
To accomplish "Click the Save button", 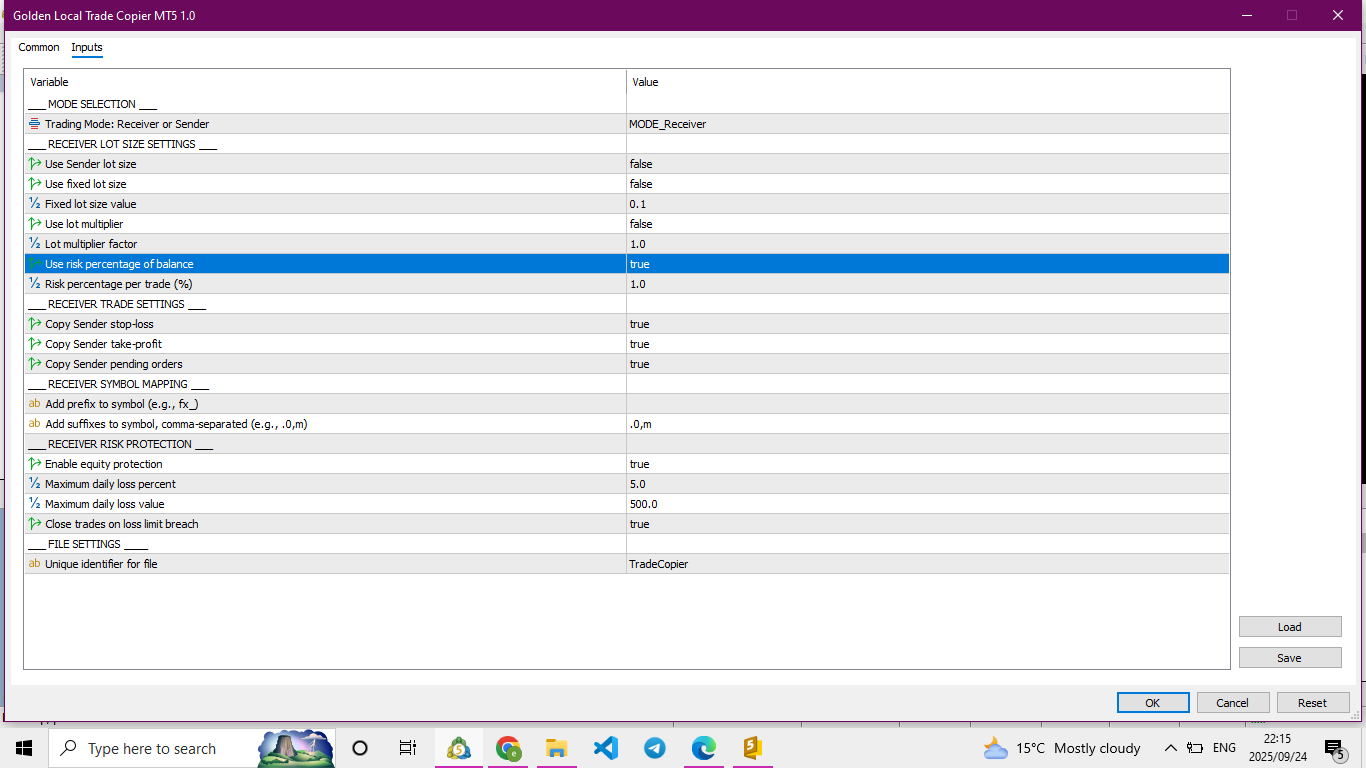I will click(1290, 658).
